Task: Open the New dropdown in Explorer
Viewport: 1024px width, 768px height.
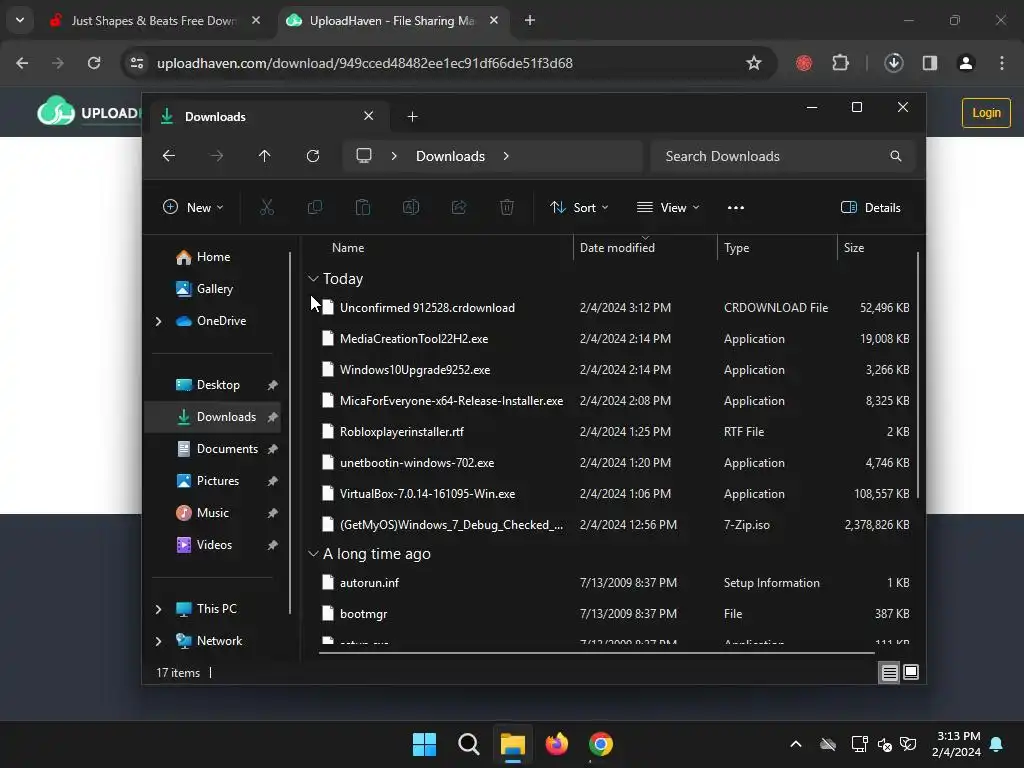Action: pos(193,208)
